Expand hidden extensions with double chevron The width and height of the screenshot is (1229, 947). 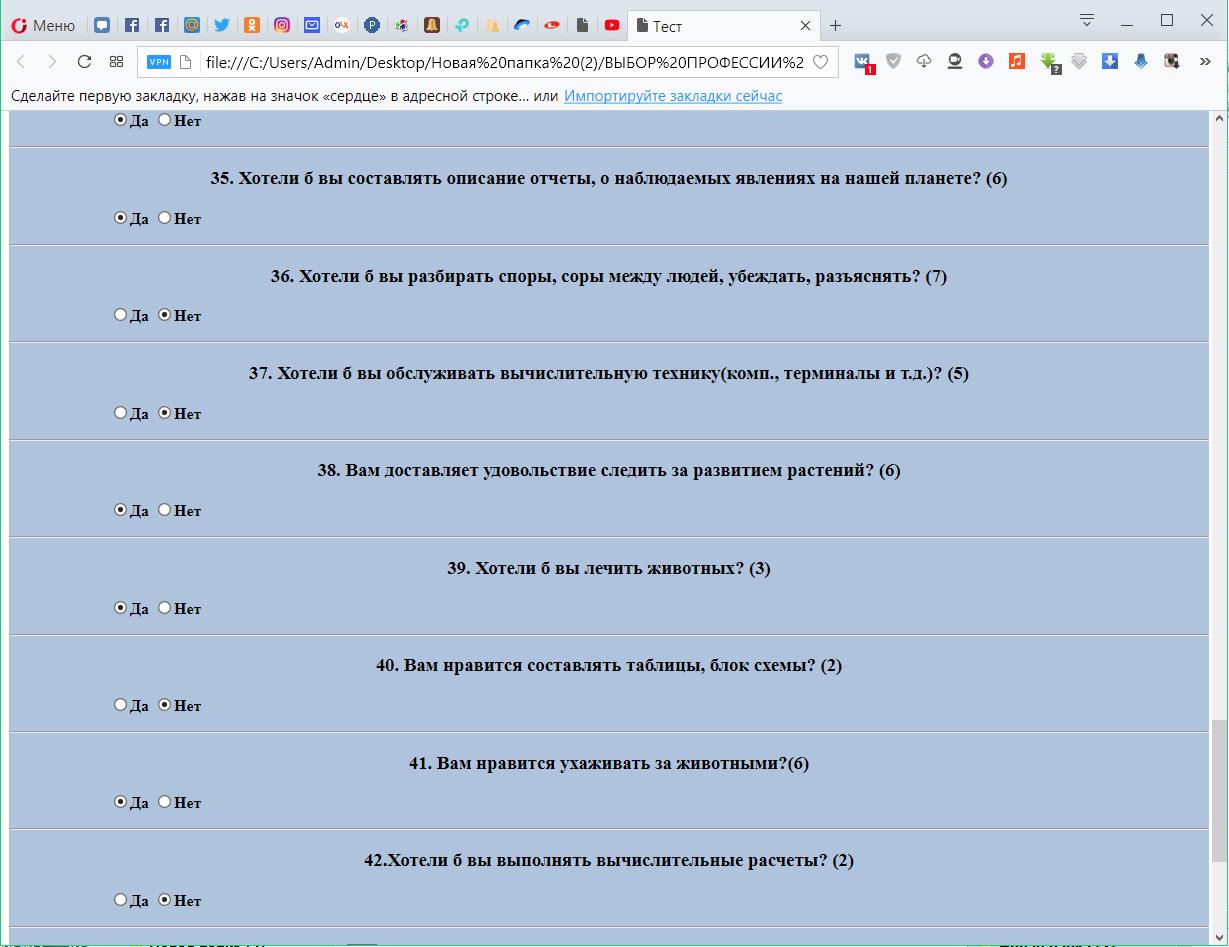point(1205,62)
